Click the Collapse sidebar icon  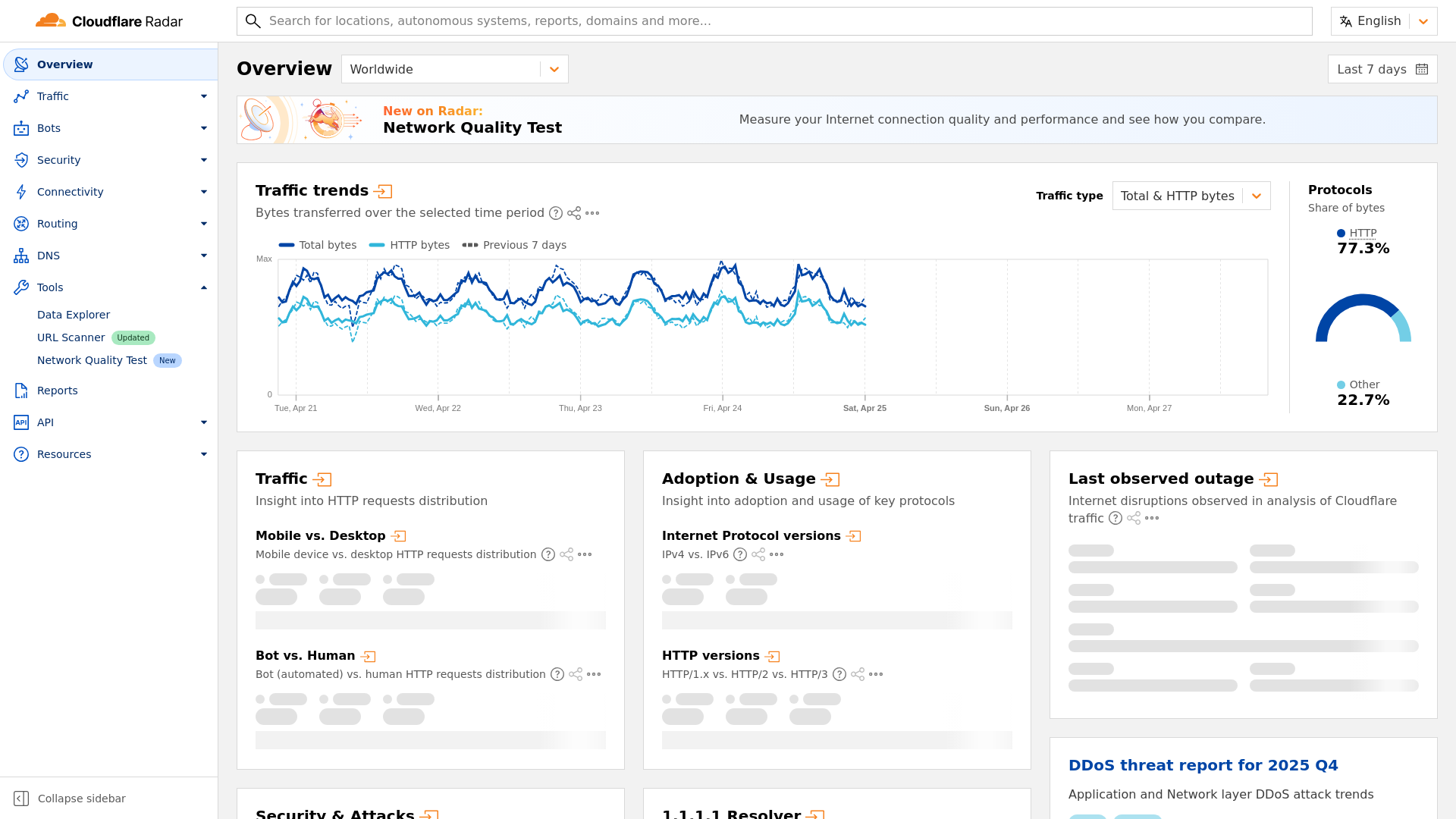point(21,799)
